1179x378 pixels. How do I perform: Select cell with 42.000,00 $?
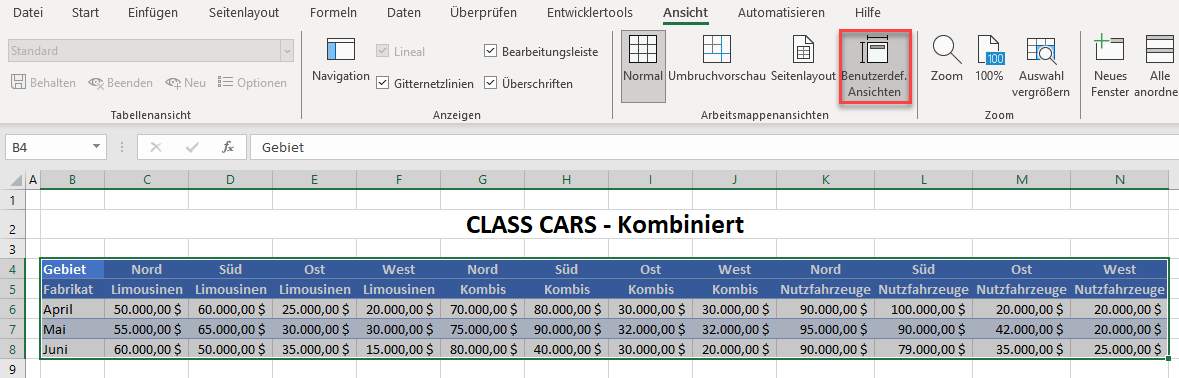pyautogui.click(x=1021, y=329)
